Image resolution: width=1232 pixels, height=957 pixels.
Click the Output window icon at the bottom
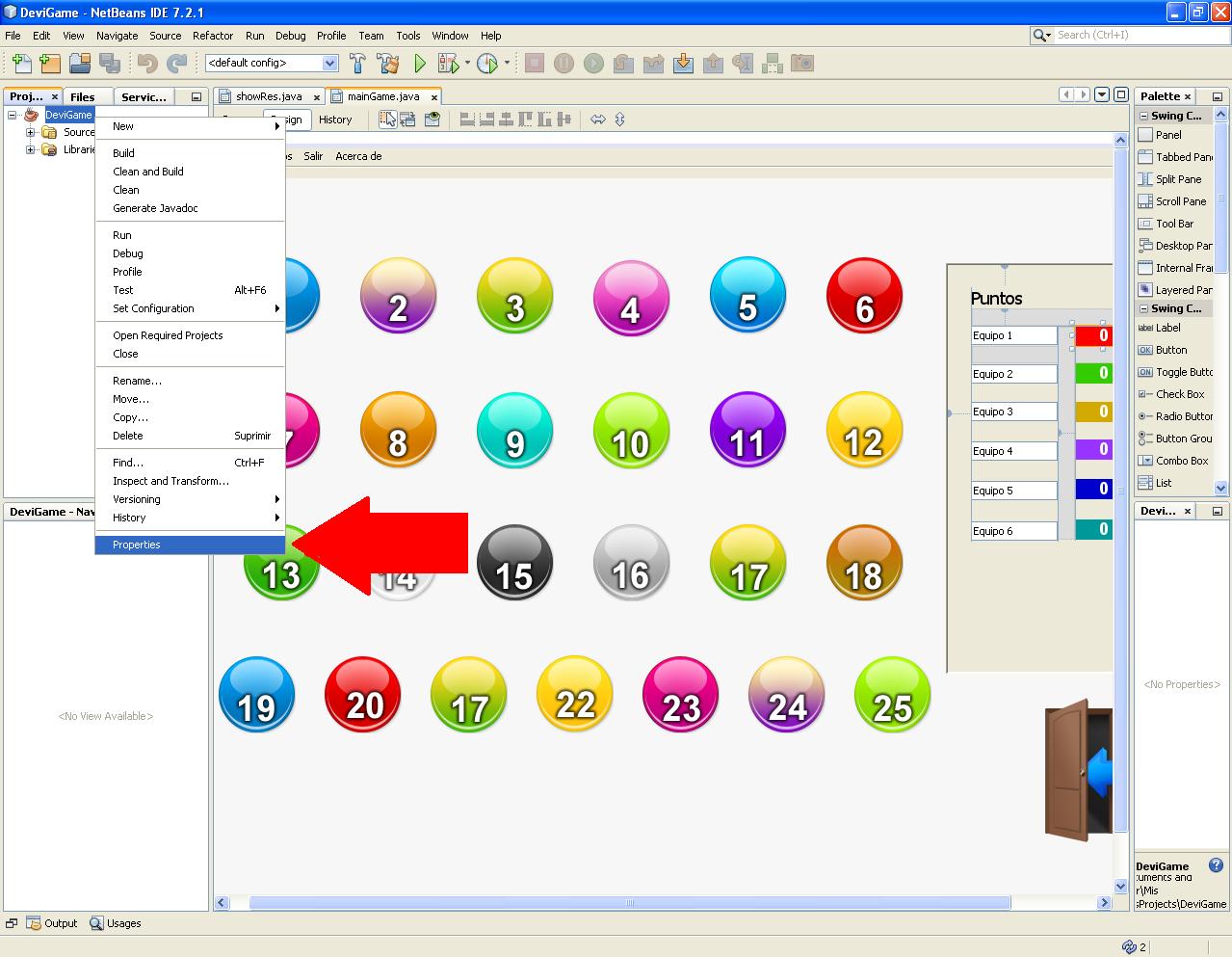(x=34, y=923)
